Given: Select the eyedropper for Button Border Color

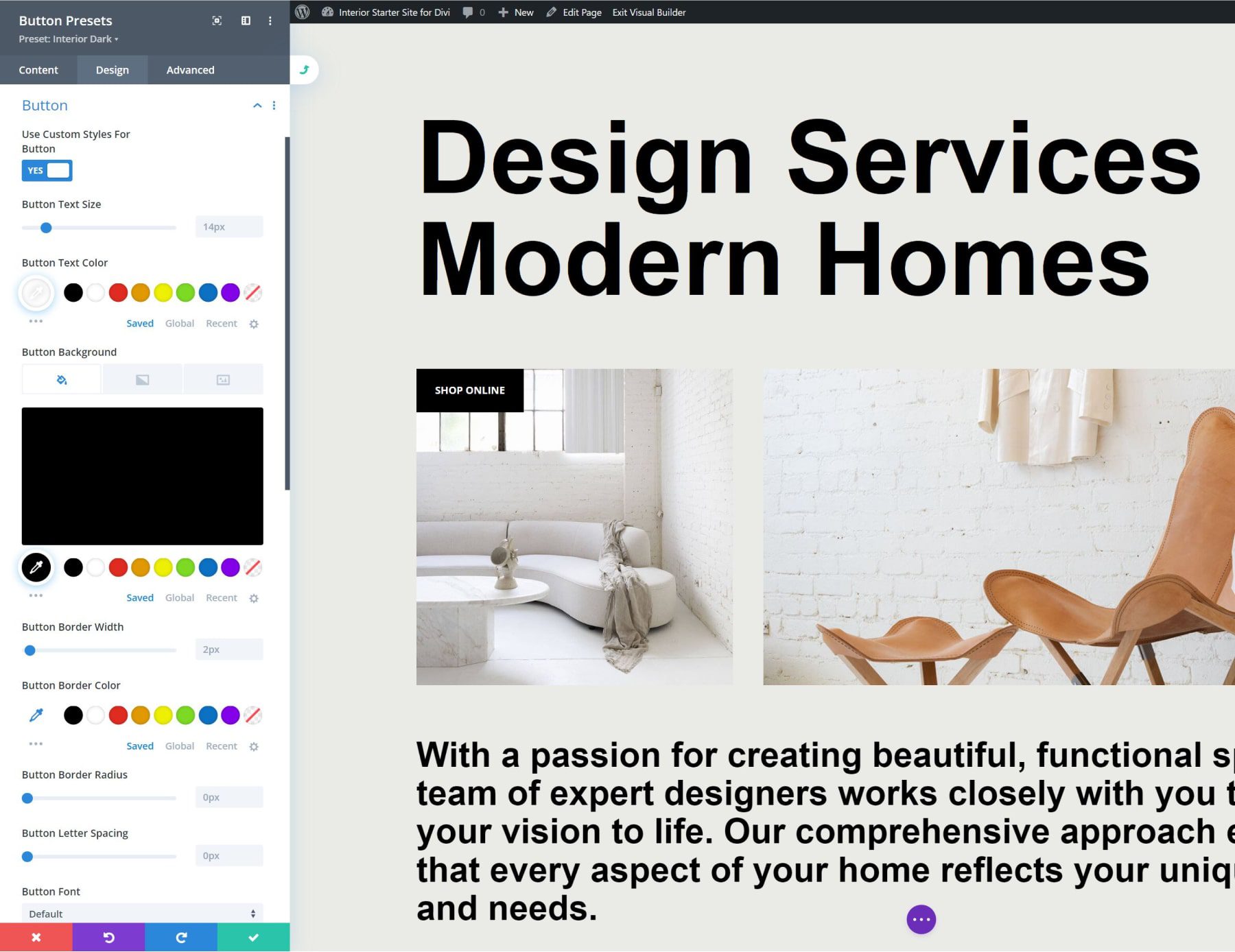Looking at the screenshot, I should 35,715.
